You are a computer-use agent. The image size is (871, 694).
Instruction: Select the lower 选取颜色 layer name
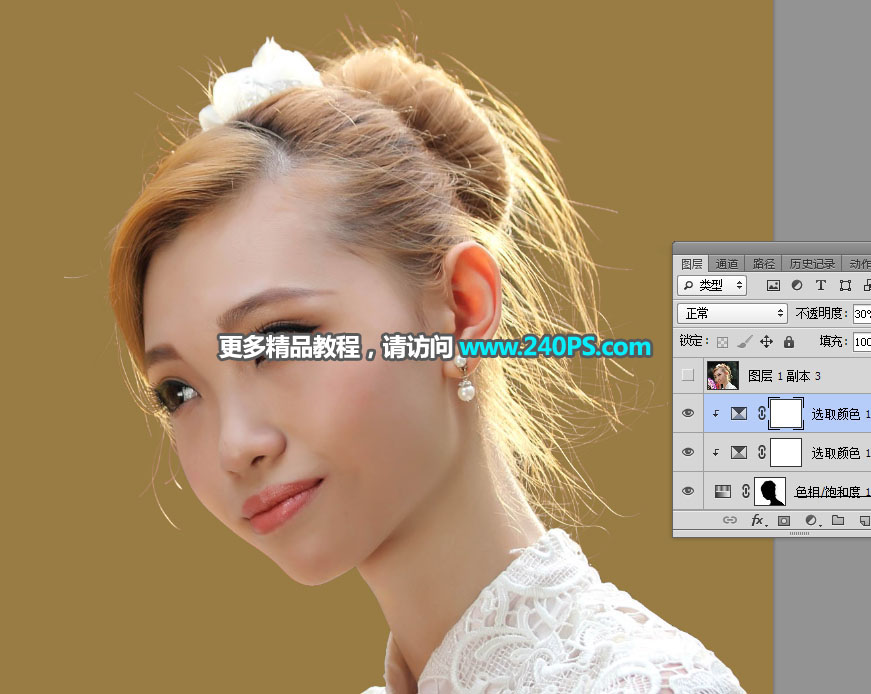click(x=840, y=453)
